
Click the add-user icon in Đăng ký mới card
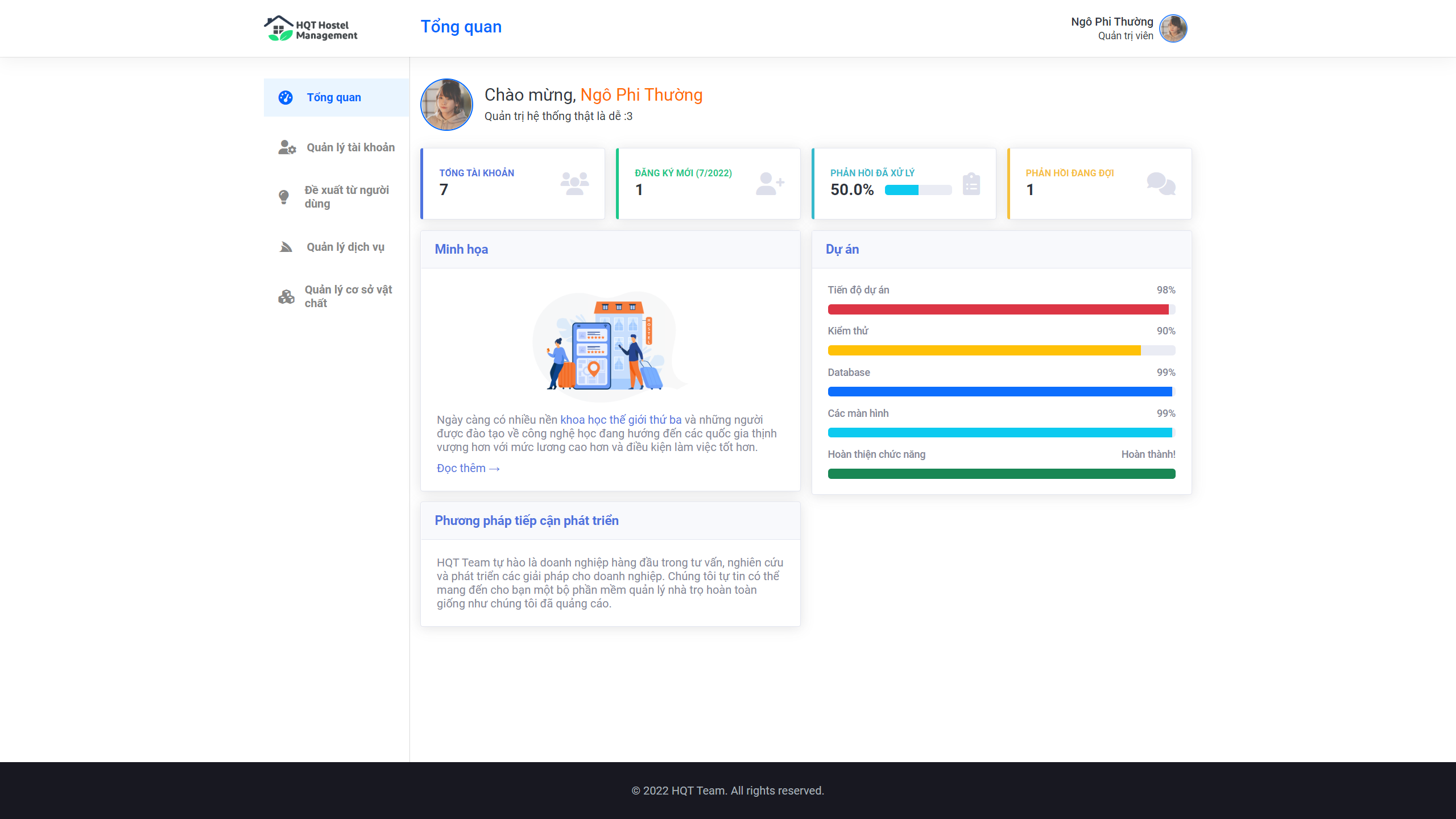pos(770,183)
